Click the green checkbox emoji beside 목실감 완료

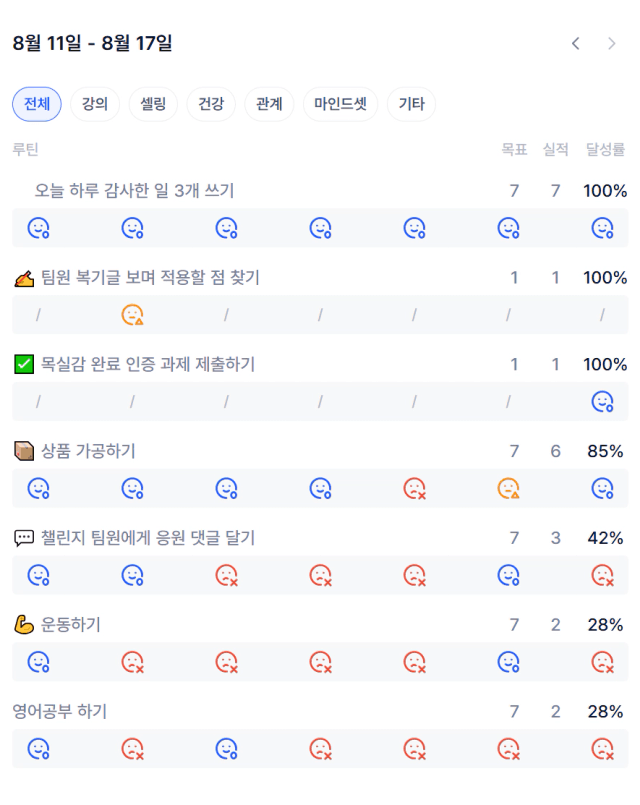click(24, 364)
